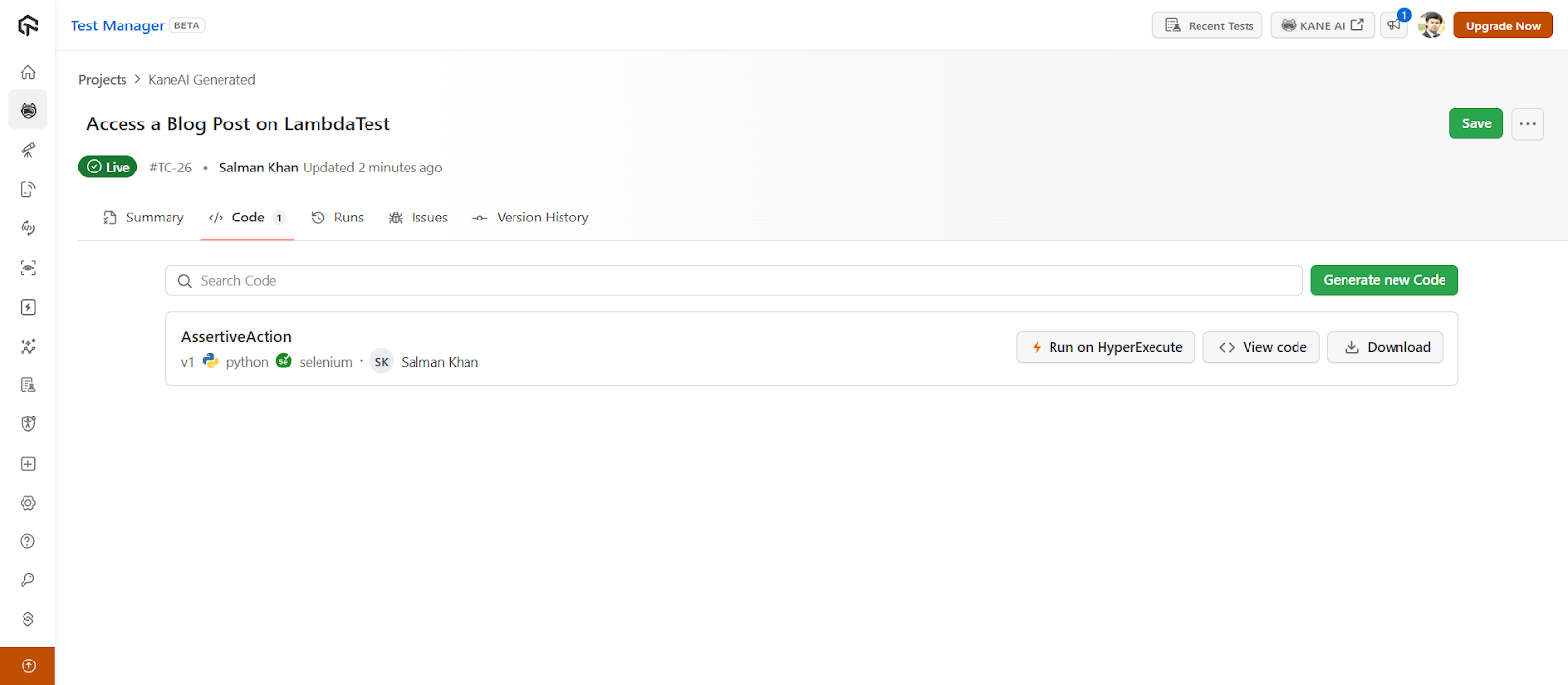This screenshot has width=1568, height=685.
Task: Click the Save button
Action: point(1476,123)
